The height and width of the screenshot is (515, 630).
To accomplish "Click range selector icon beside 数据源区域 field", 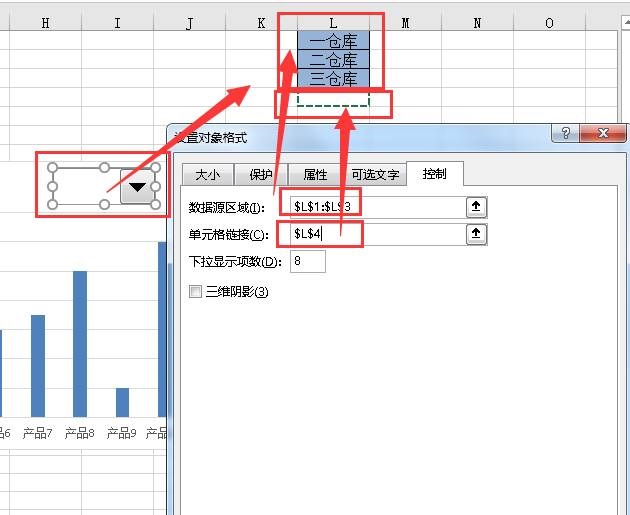I will click(x=476, y=207).
